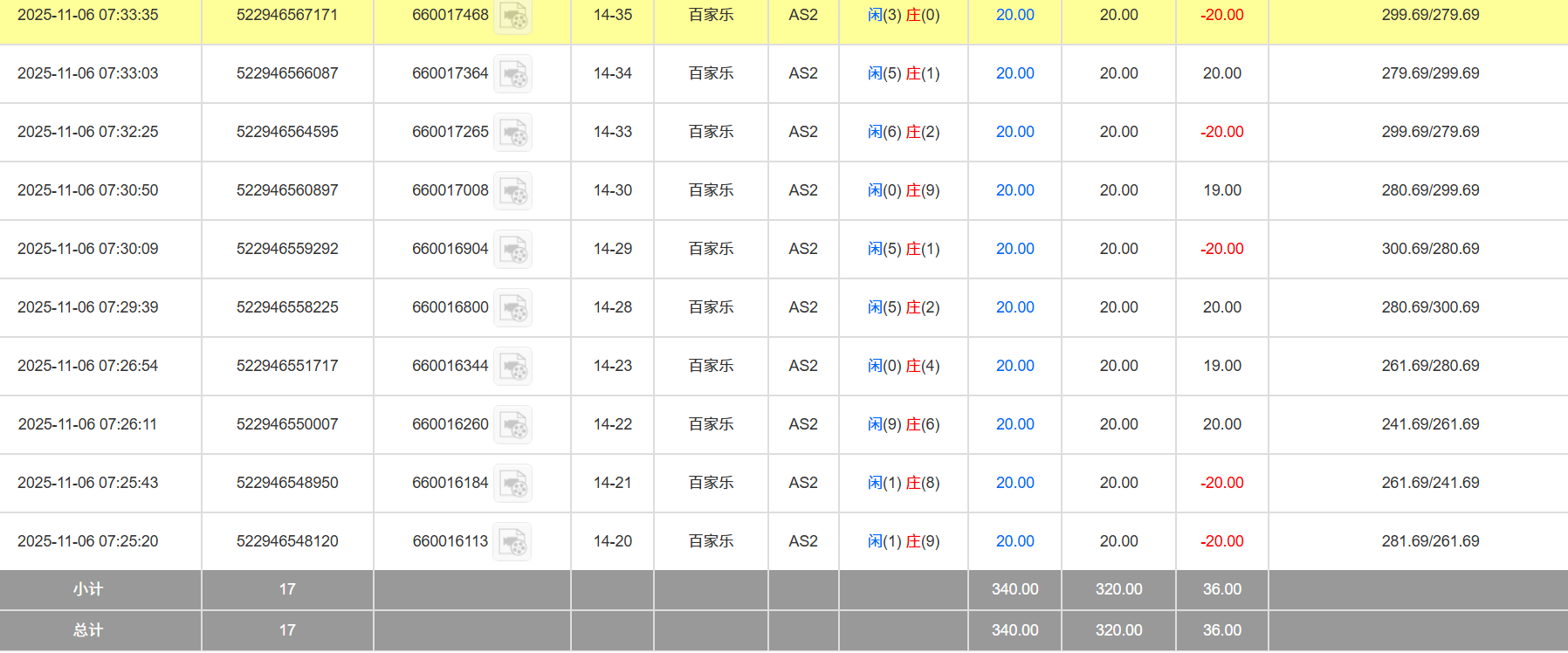Open video replay beside round 660016184
Image resolution: width=1568 pixels, height=653 pixels.
click(x=512, y=484)
